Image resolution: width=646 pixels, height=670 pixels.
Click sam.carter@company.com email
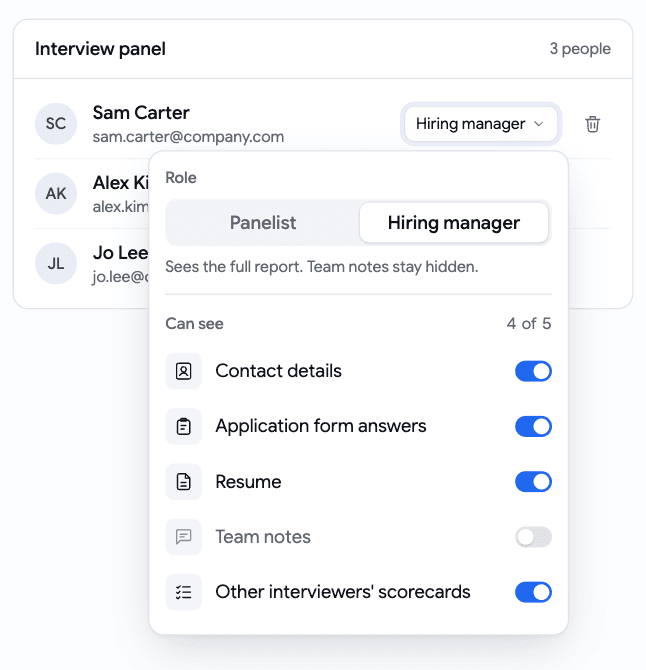pyautogui.click(x=188, y=137)
